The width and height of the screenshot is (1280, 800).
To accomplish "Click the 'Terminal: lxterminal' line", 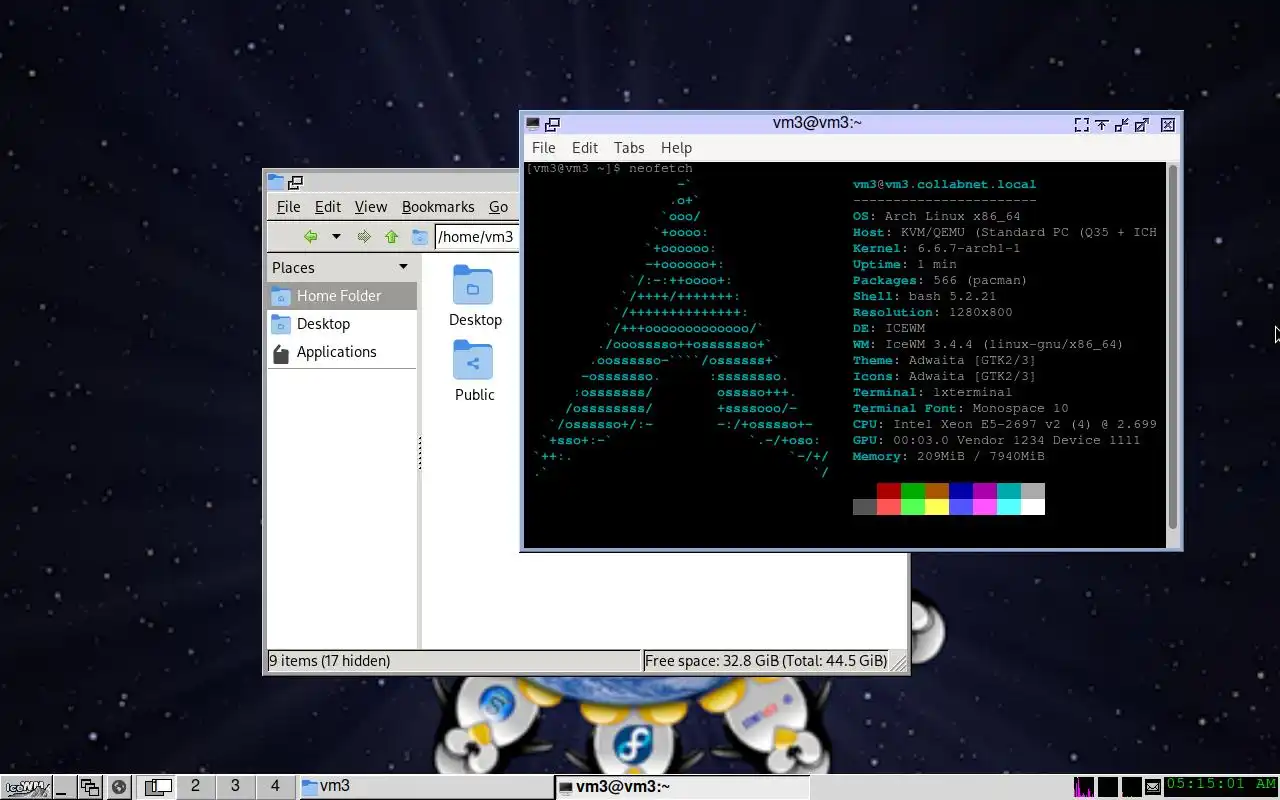I will [932, 392].
